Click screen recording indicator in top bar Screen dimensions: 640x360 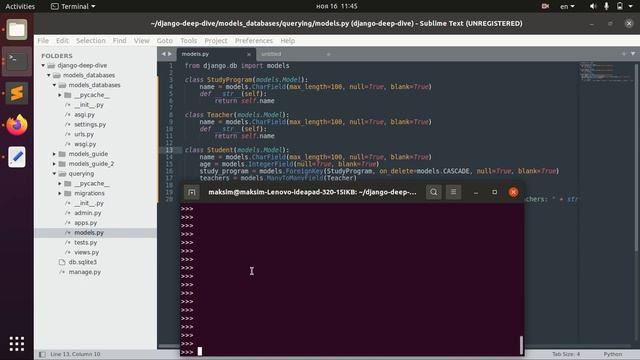(x=545, y=6)
